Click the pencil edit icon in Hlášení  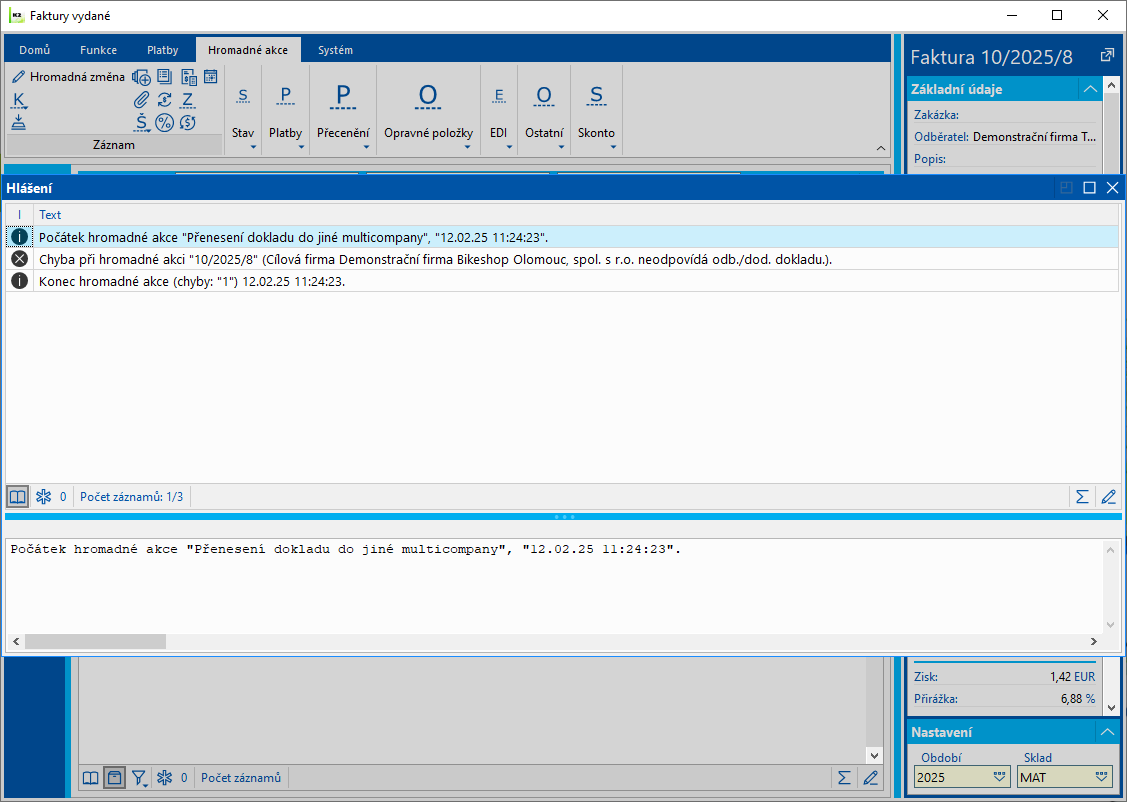click(1108, 497)
